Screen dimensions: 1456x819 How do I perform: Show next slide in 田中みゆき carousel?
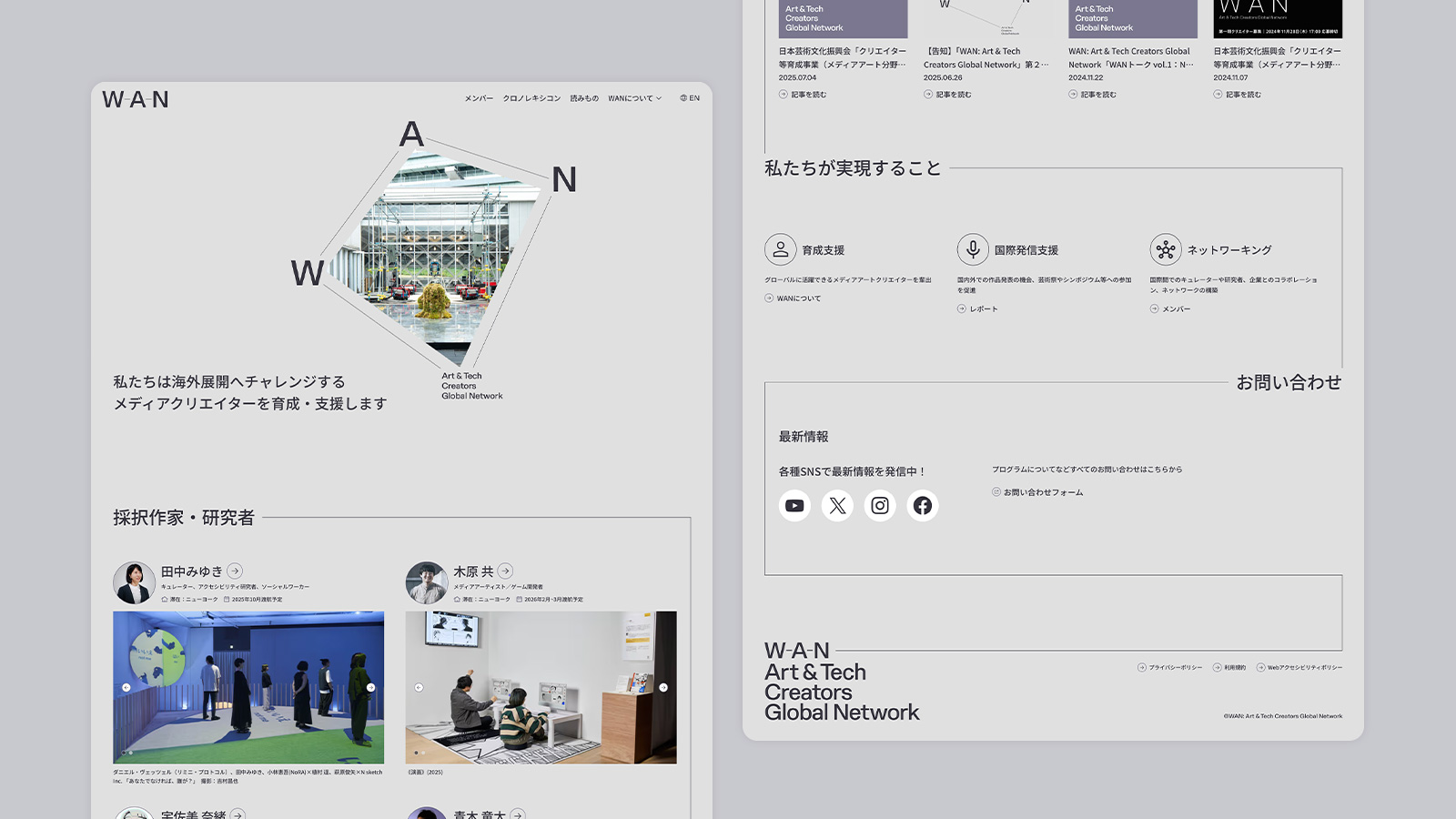[x=370, y=688]
